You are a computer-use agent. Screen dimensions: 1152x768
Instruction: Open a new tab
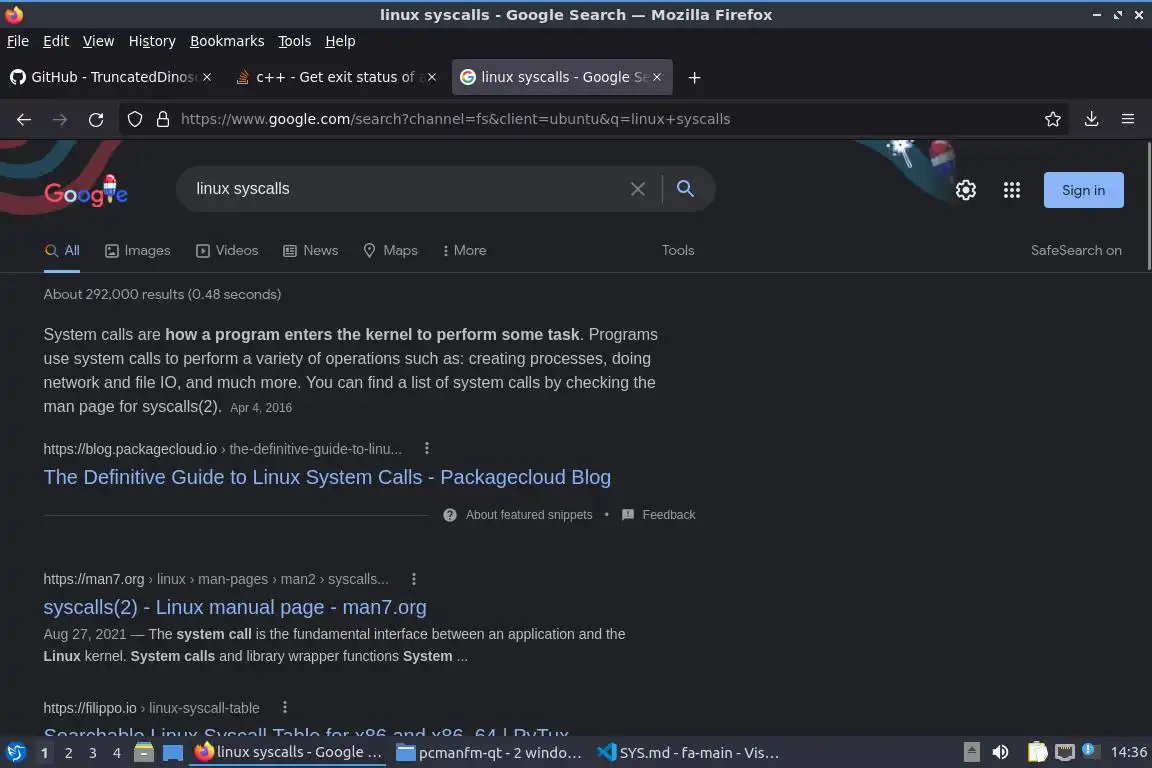pyautogui.click(x=694, y=77)
